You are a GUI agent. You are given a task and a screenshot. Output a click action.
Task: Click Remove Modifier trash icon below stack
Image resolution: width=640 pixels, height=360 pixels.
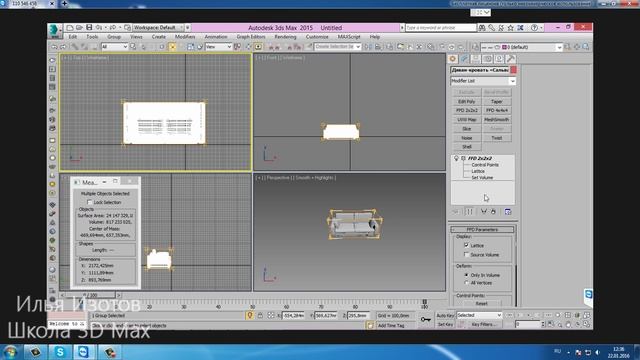tap(493, 211)
